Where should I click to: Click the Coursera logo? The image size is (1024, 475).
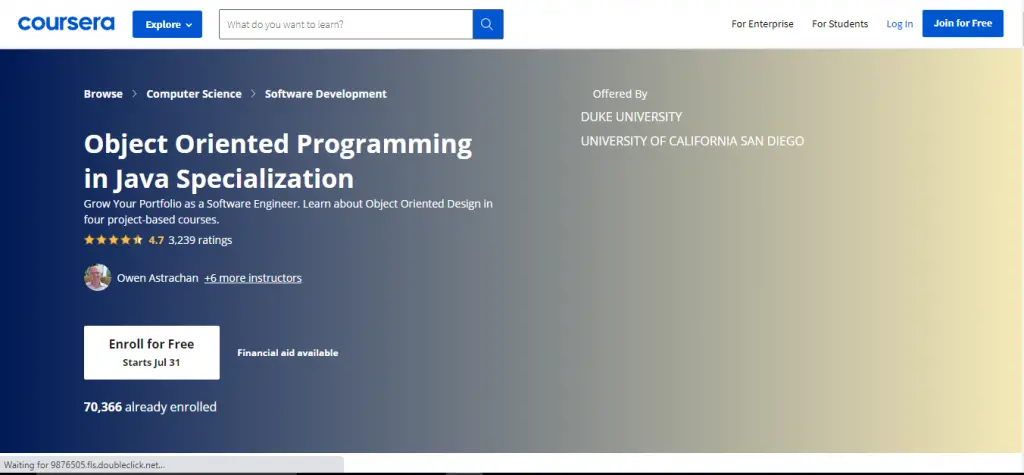66,23
